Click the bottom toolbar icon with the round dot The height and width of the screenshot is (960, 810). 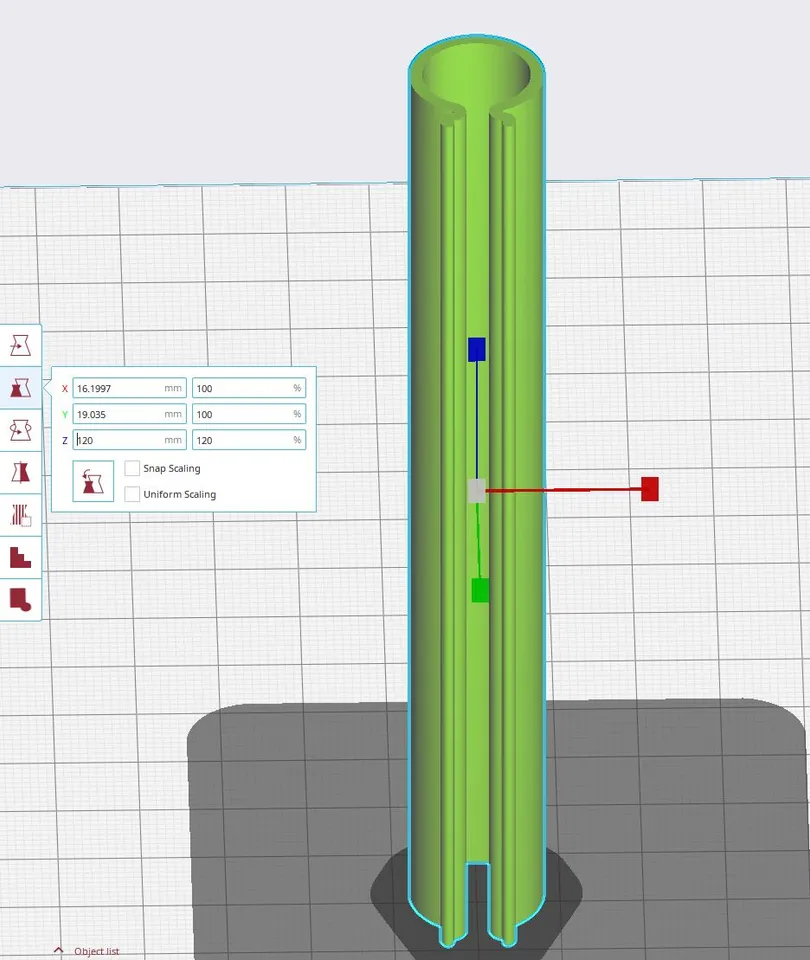(x=20, y=599)
